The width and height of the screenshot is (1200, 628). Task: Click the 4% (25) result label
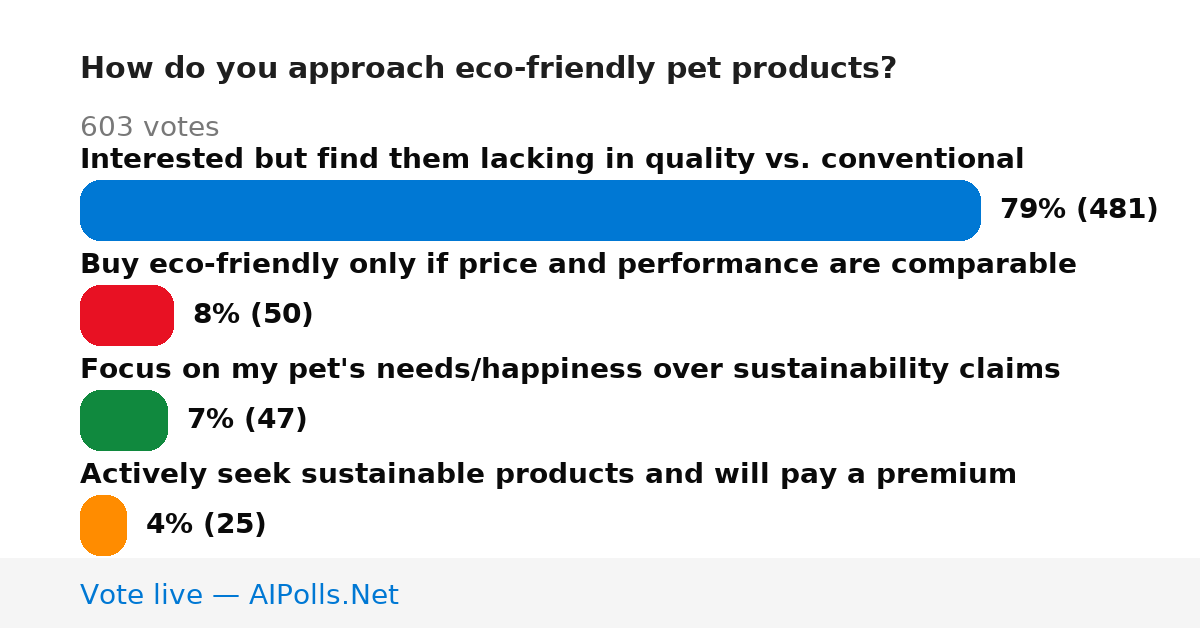tap(206, 525)
